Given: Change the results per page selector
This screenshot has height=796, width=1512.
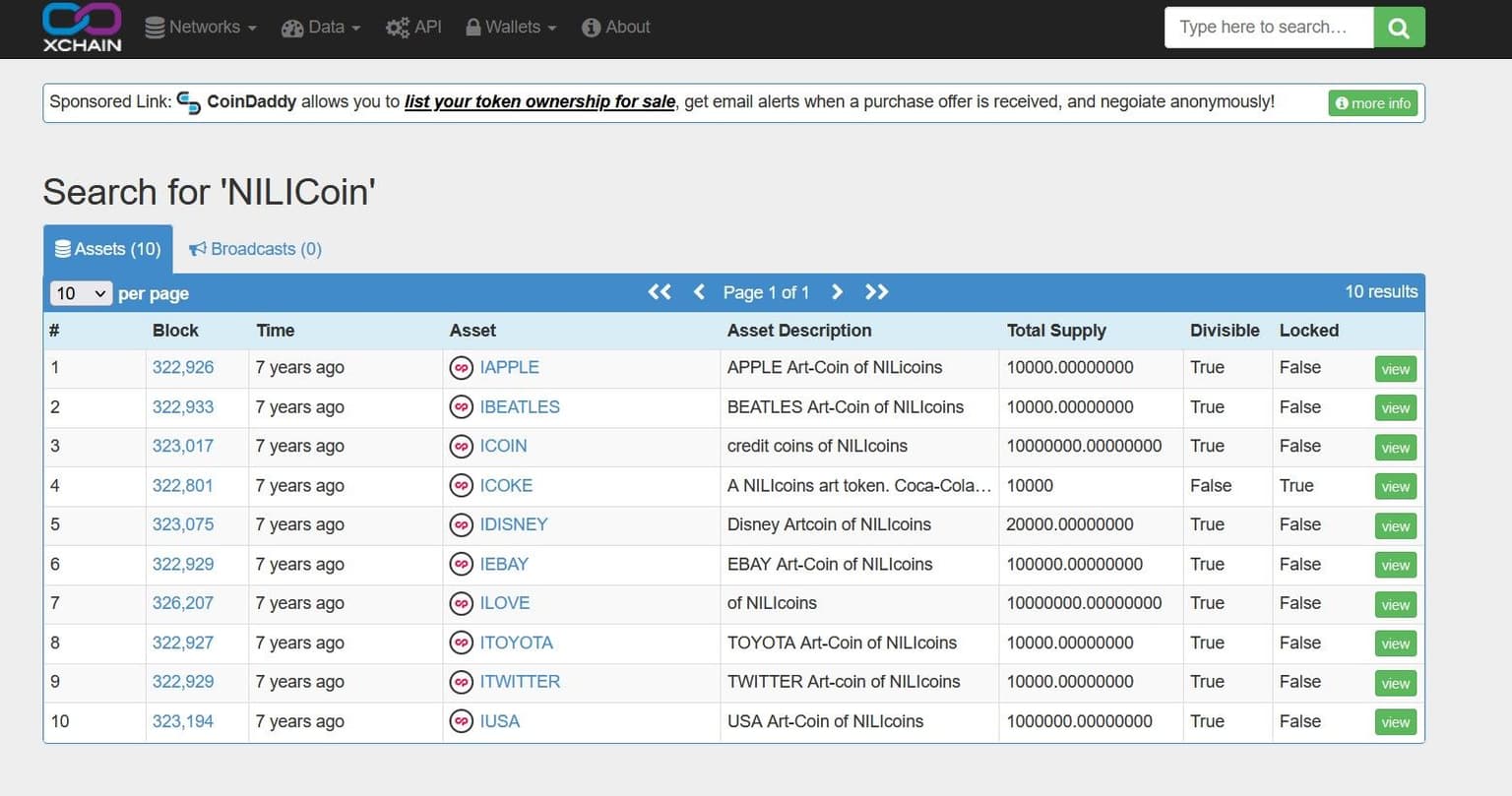Looking at the screenshot, I should [81, 293].
